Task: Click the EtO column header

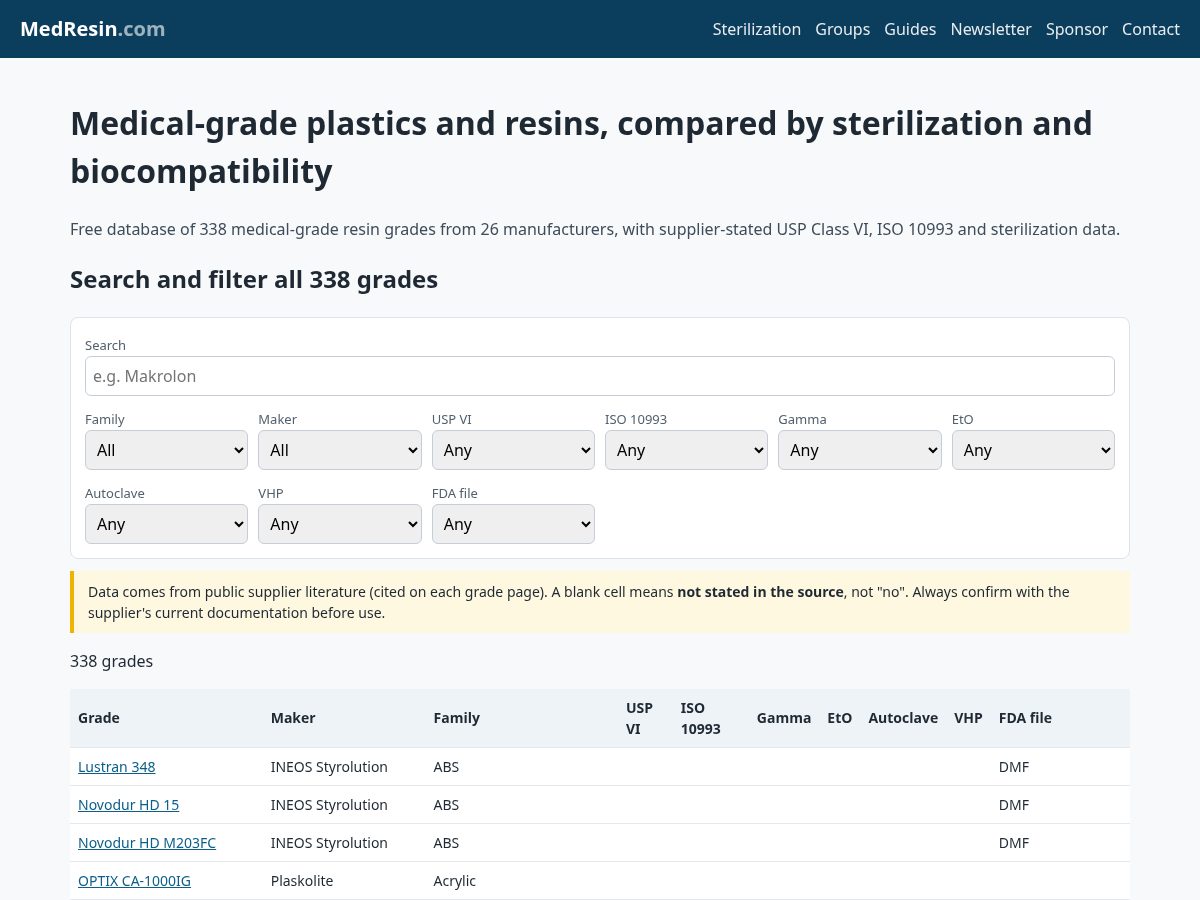Action: pos(840,718)
